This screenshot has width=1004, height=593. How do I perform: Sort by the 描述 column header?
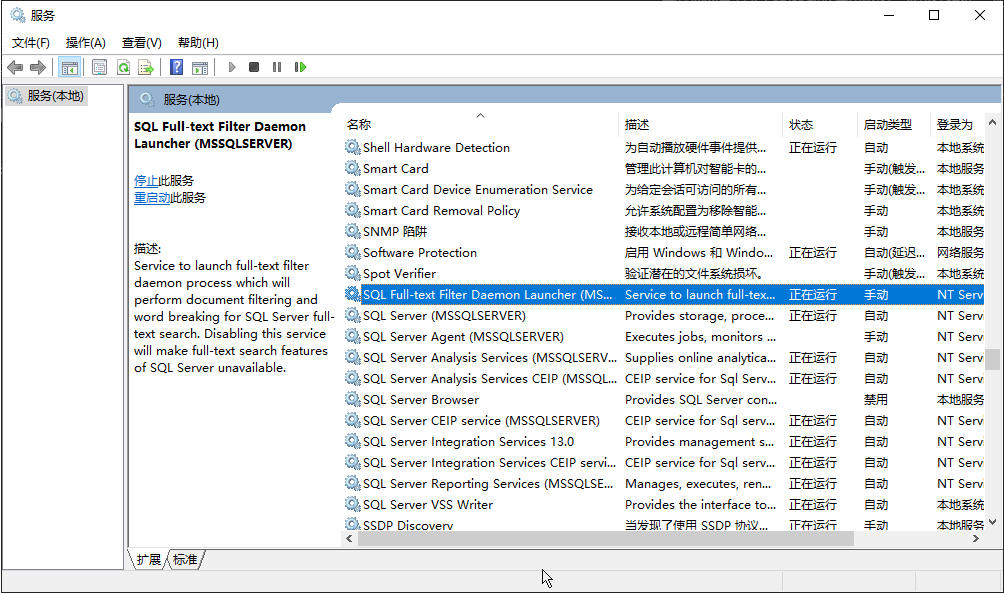[x=701, y=124]
